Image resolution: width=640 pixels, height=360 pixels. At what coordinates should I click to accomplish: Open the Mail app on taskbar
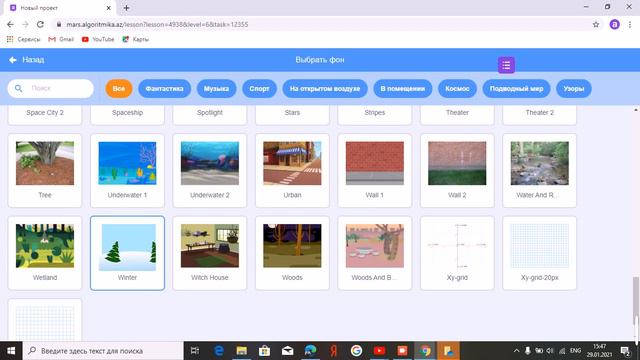click(x=287, y=351)
